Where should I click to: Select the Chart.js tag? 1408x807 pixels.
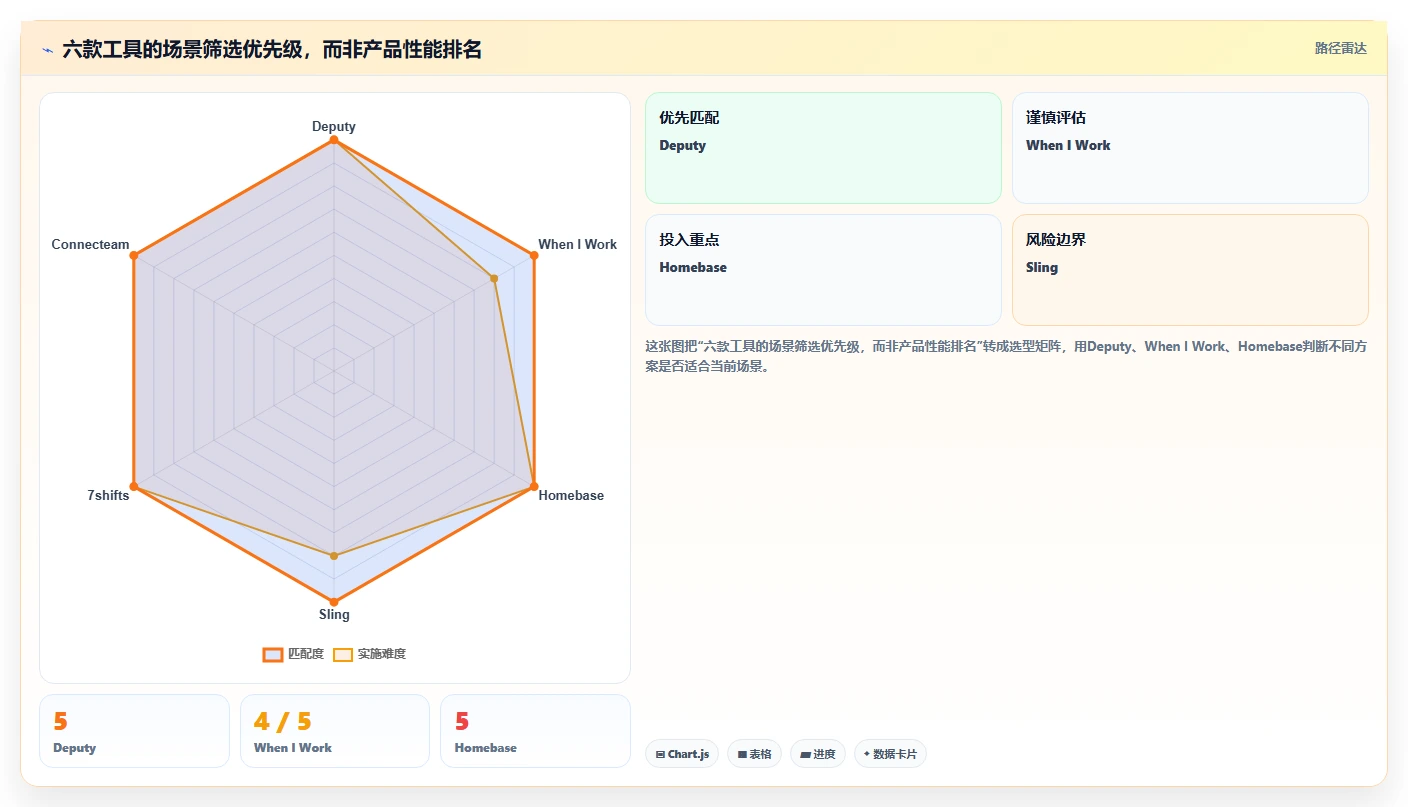[x=682, y=754]
